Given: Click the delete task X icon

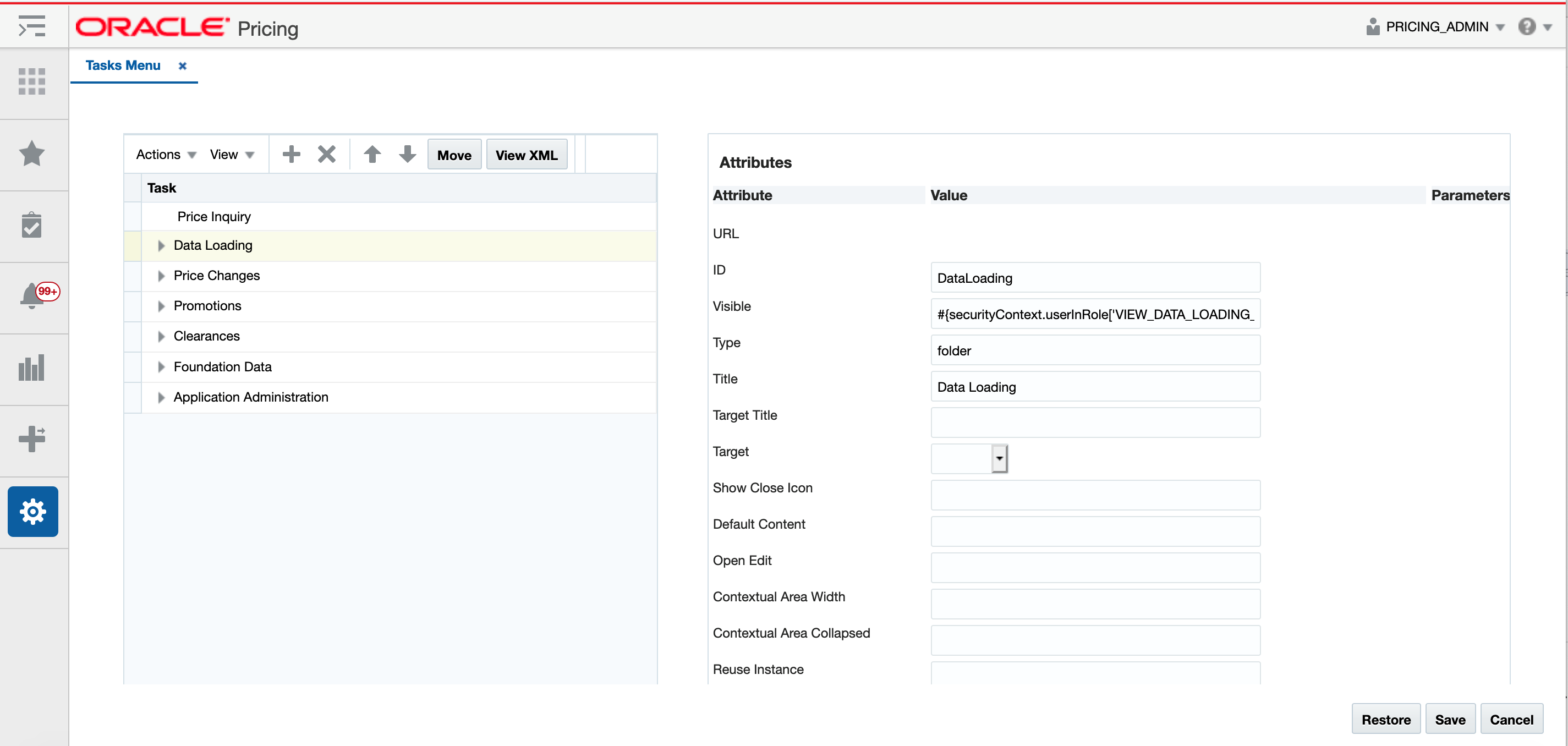Looking at the screenshot, I should pos(327,155).
